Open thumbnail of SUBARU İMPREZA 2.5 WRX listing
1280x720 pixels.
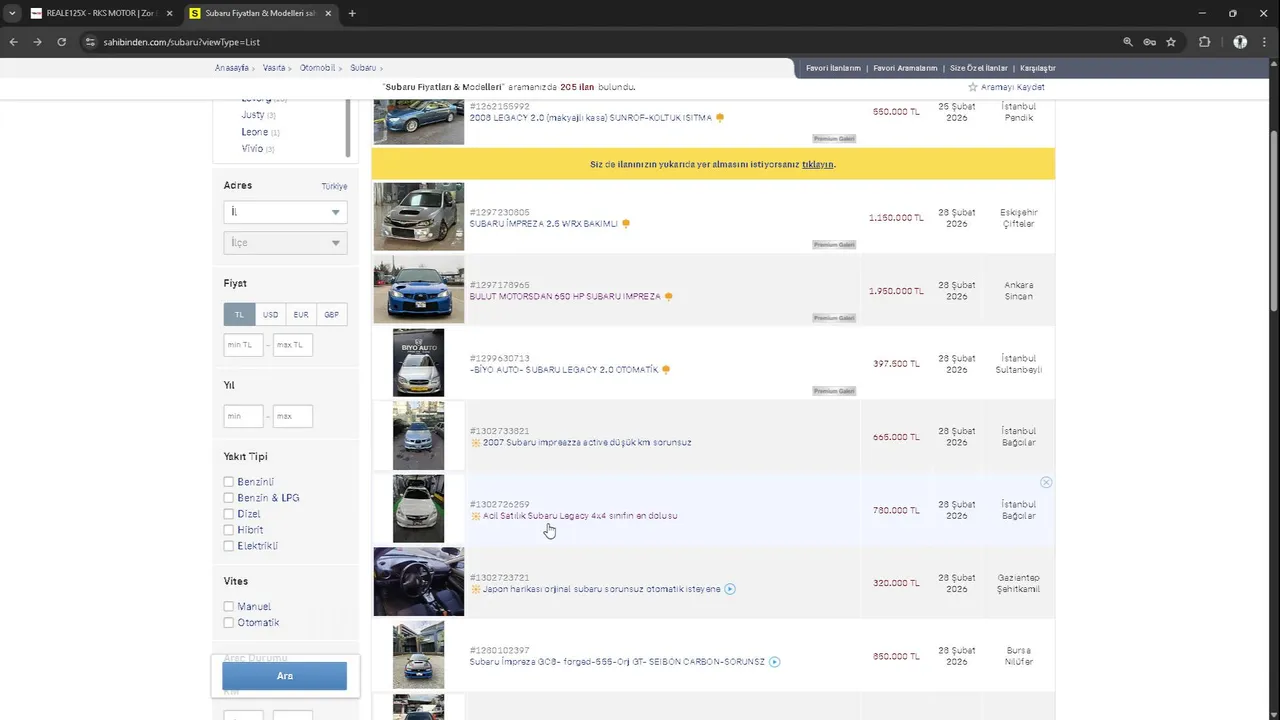419,217
